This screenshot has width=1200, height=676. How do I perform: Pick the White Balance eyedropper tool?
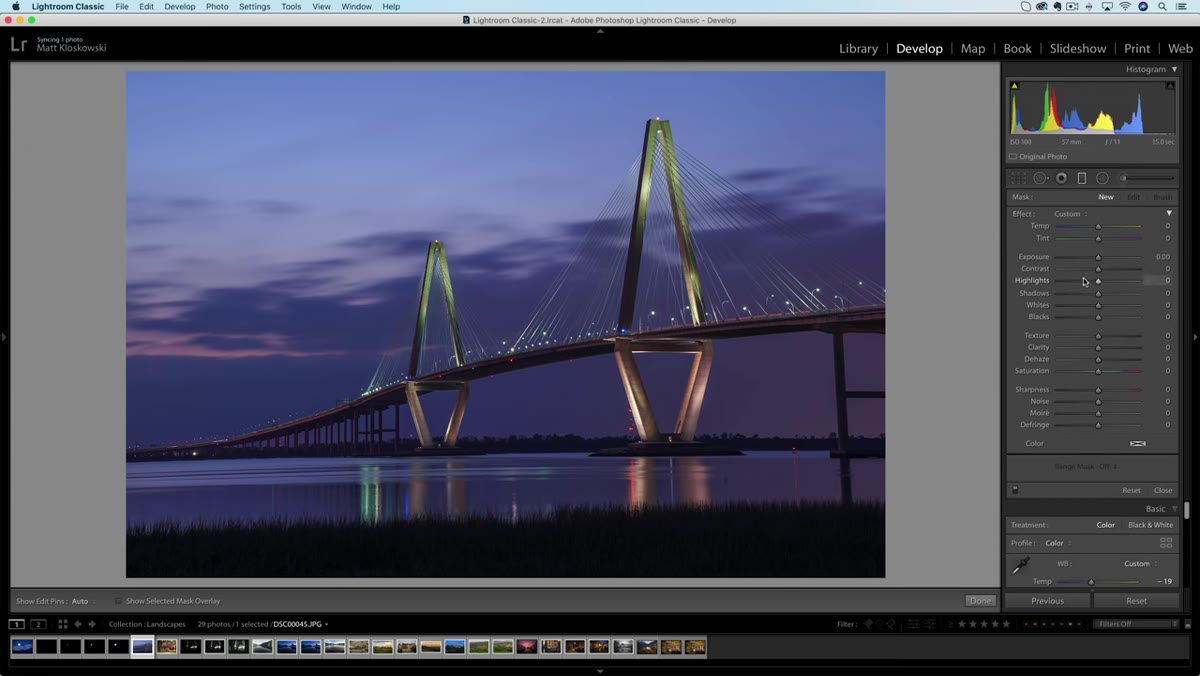pyautogui.click(x=1021, y=566)
